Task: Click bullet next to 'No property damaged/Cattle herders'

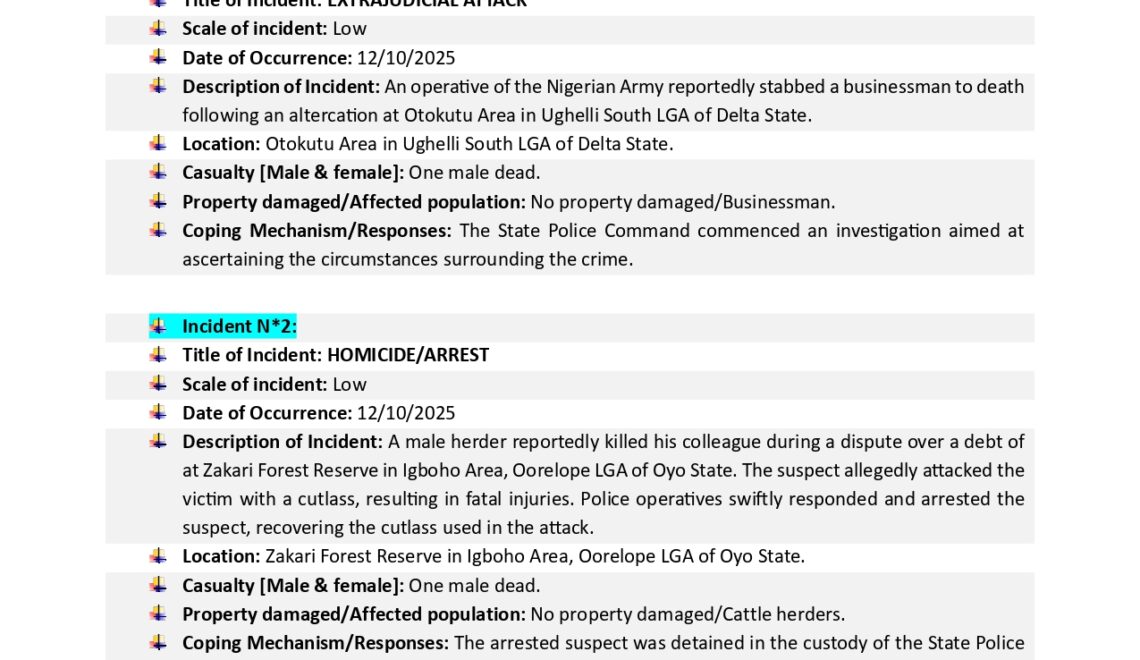Action: tap(158, 613)
